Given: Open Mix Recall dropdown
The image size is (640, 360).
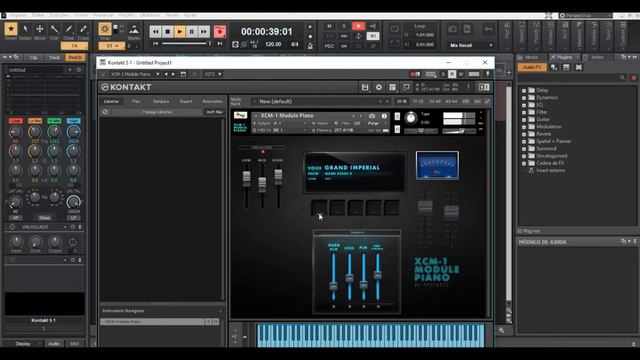Looking at the screenshot, I should pos(472,45).
